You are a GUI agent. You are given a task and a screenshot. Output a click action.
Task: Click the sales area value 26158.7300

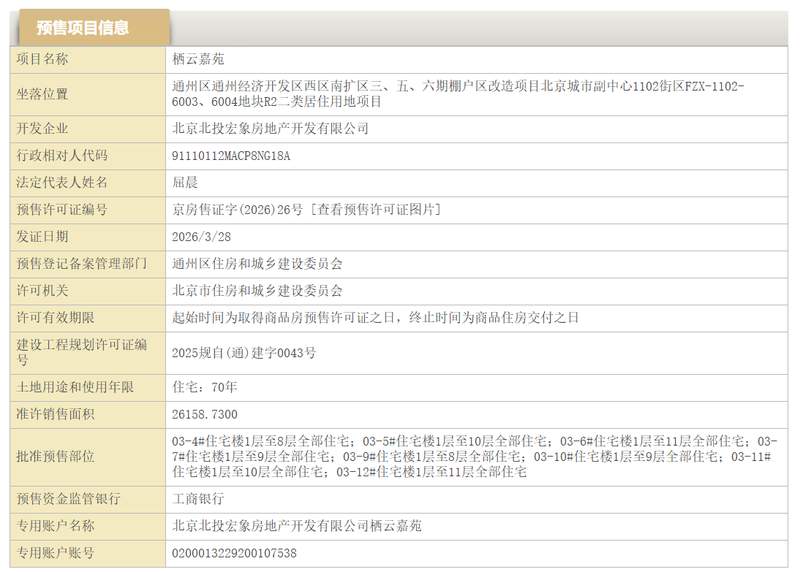(205, 413)
